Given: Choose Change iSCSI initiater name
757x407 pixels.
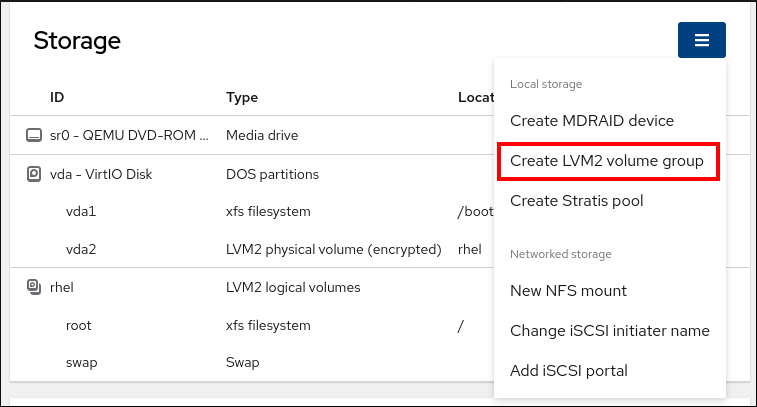Looking at the screenshot, I should click(x=609, y=331).
